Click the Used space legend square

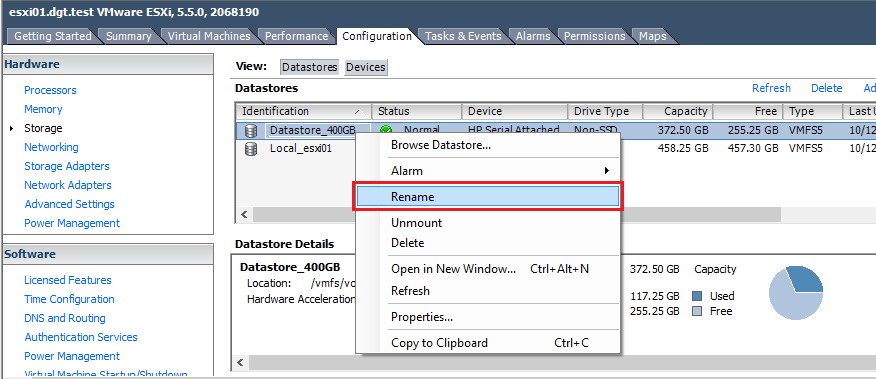pyautogui.click(x=697, y=296)
